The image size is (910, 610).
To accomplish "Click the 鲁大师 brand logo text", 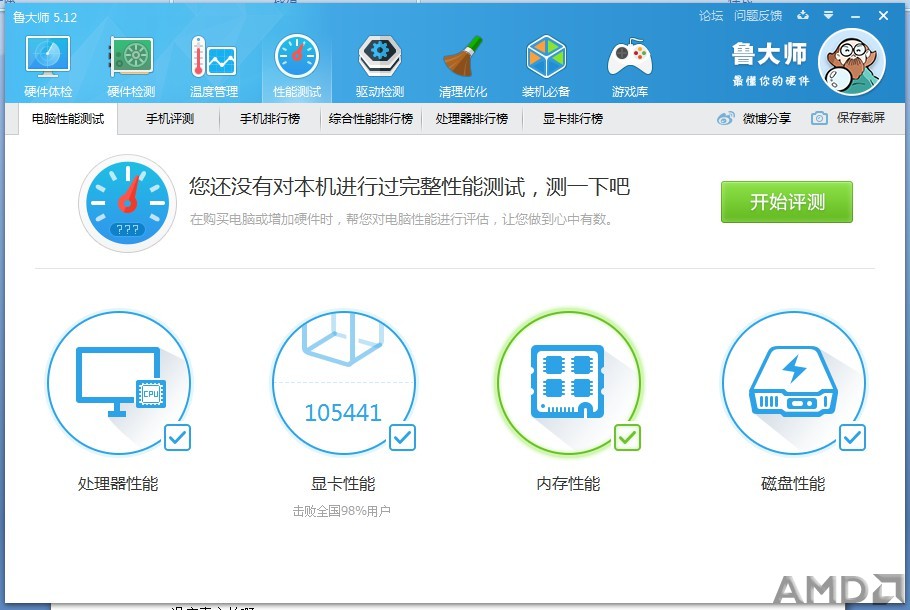I will 770,55.
